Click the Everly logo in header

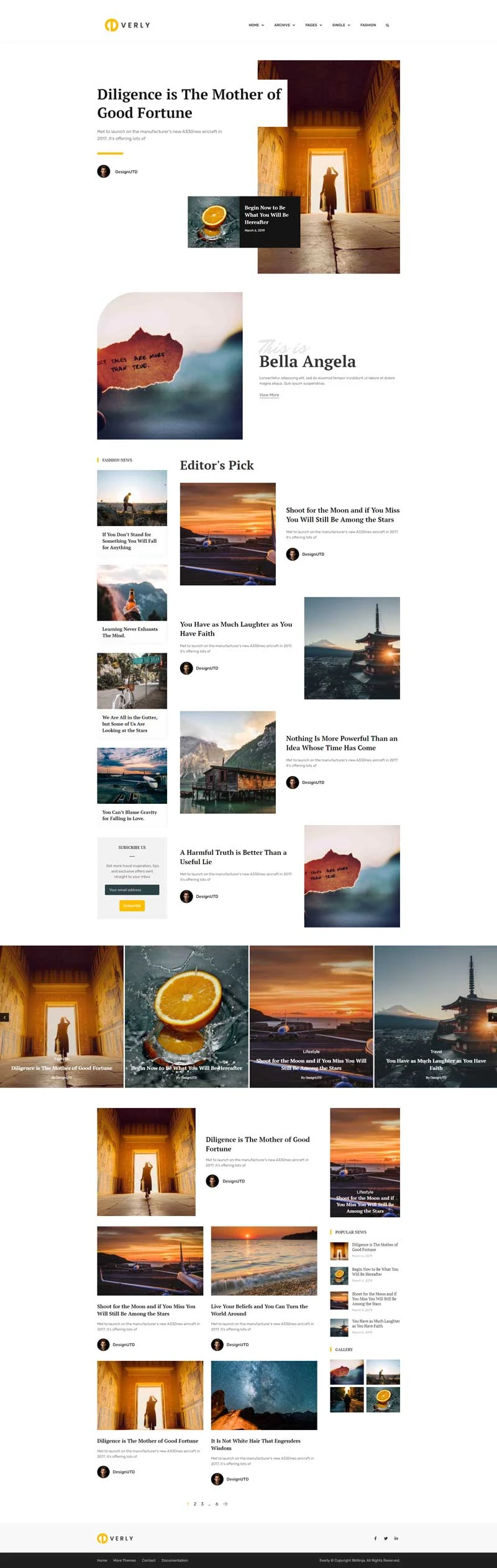[127, 25]
